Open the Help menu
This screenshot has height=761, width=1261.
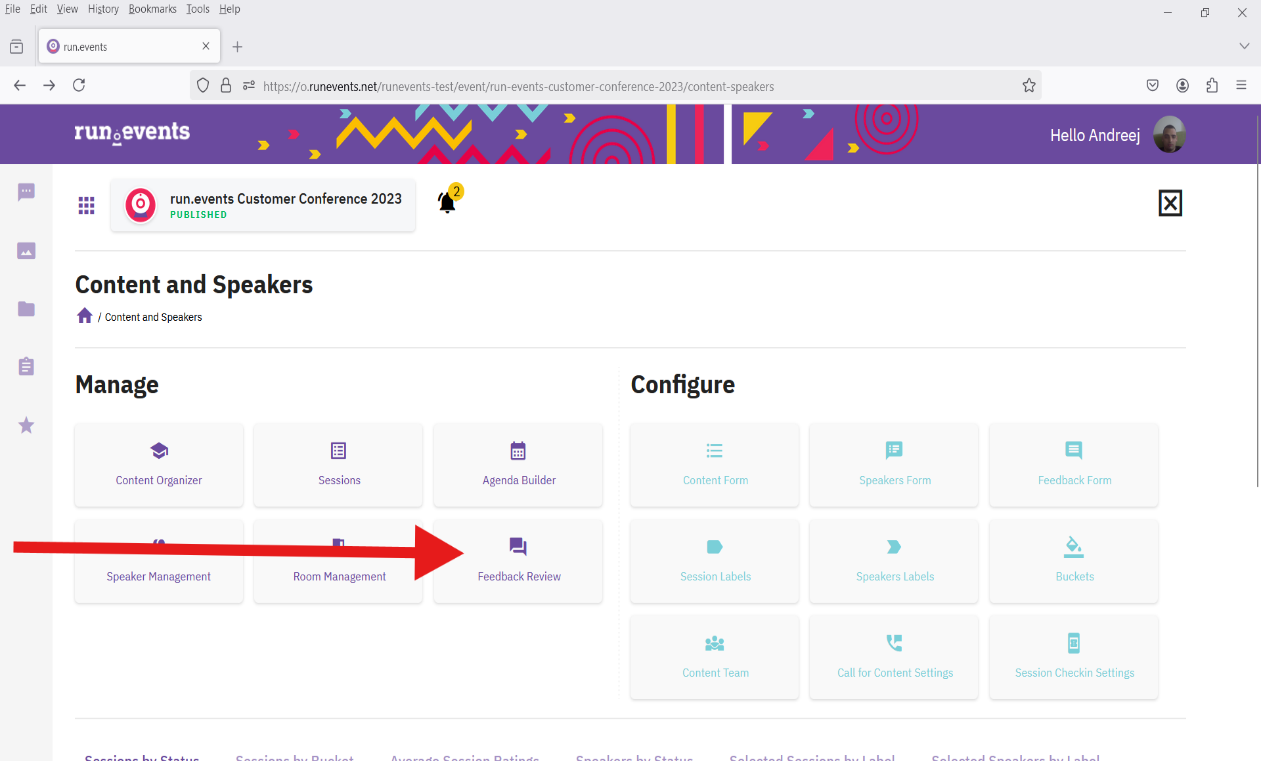[x=230, y=9]
